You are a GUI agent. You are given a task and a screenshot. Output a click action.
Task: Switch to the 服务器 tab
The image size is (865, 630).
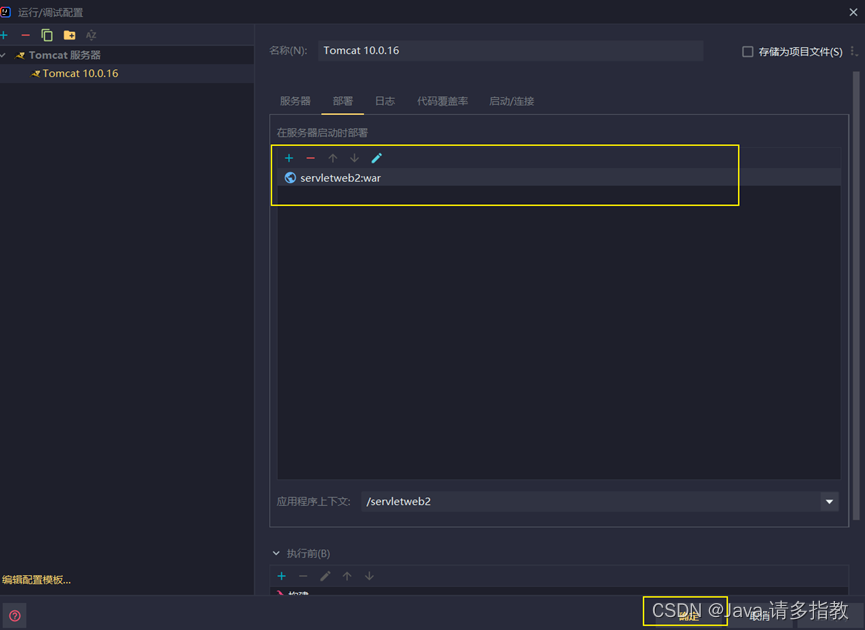[x=295, y=101]
